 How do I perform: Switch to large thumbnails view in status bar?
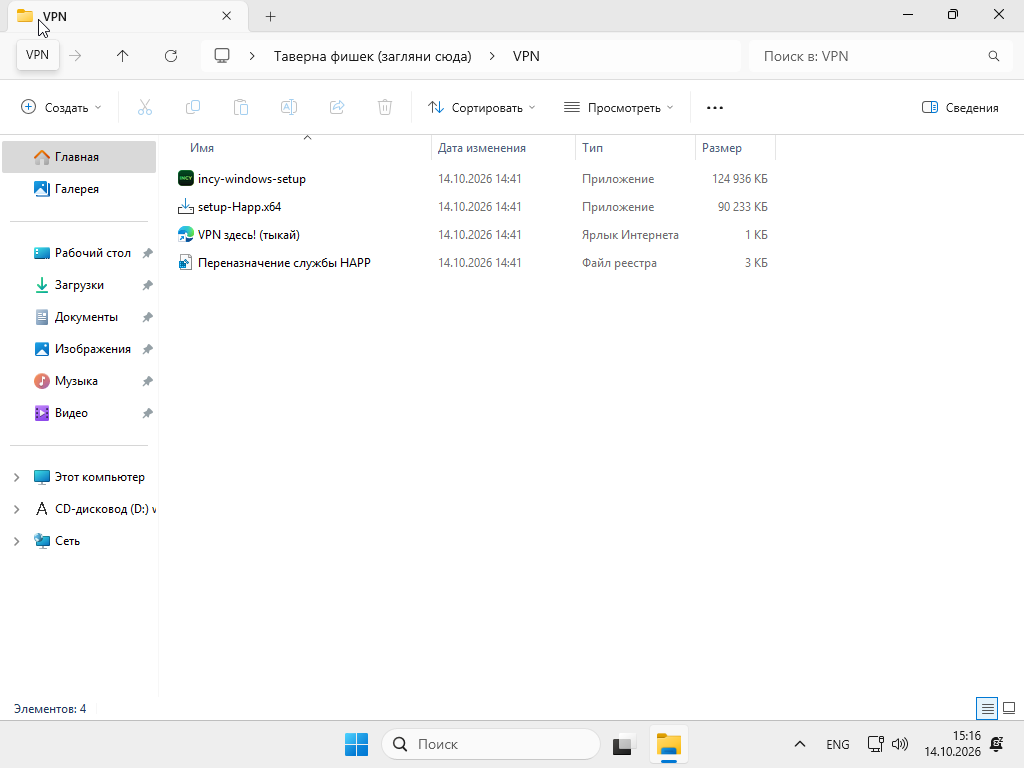point(1009,708)
